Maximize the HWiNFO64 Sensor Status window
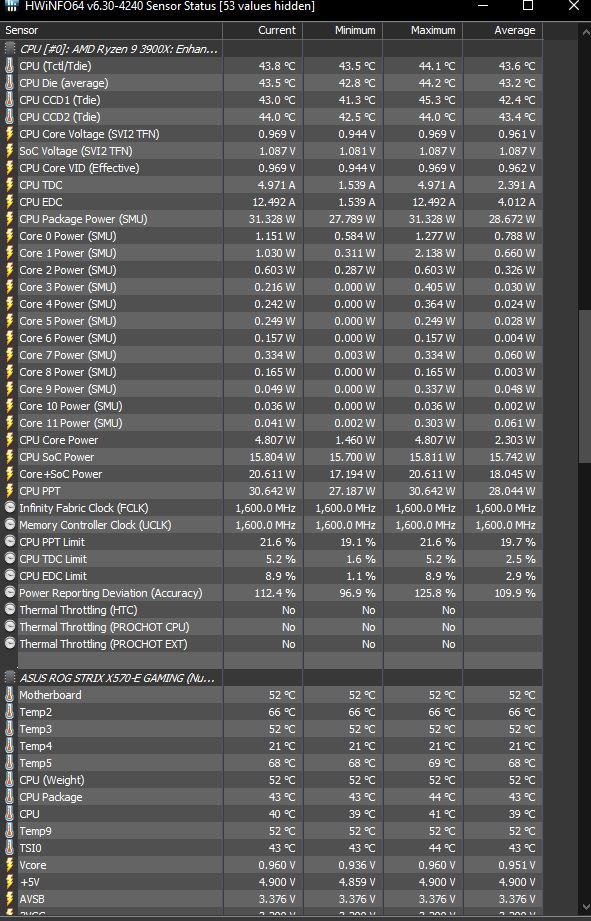Screen dimensions: 591x921 click(528, 6)
